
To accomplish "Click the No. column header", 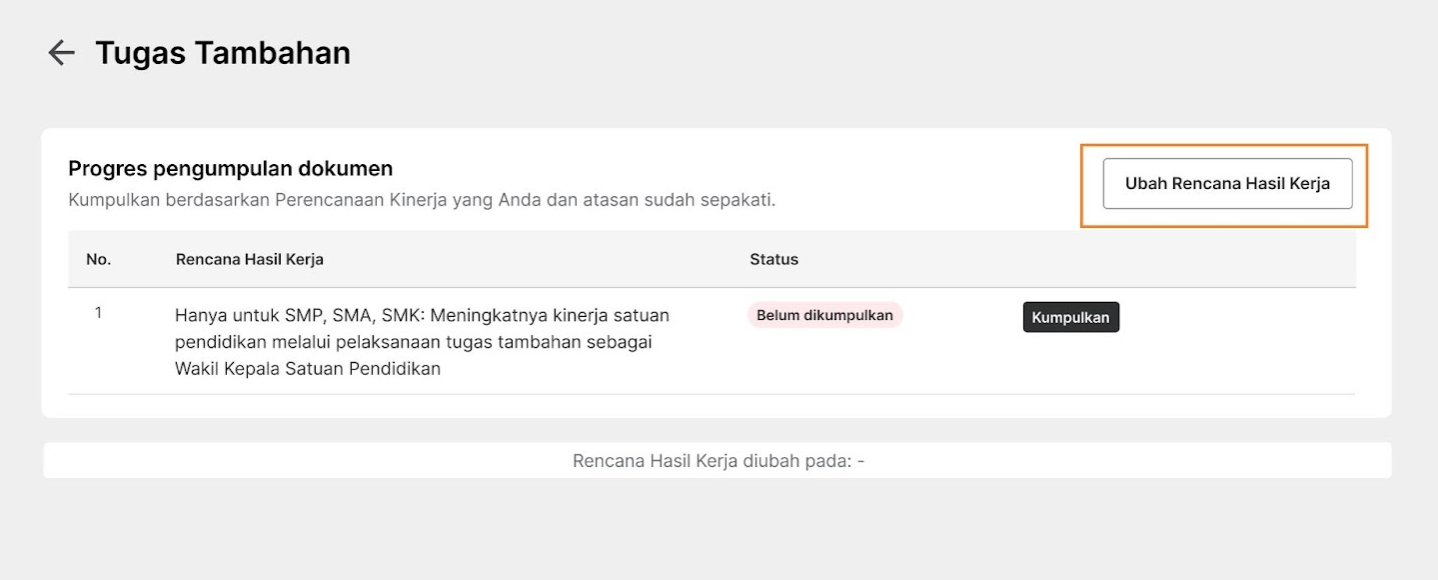I will (x=98, y=259).
